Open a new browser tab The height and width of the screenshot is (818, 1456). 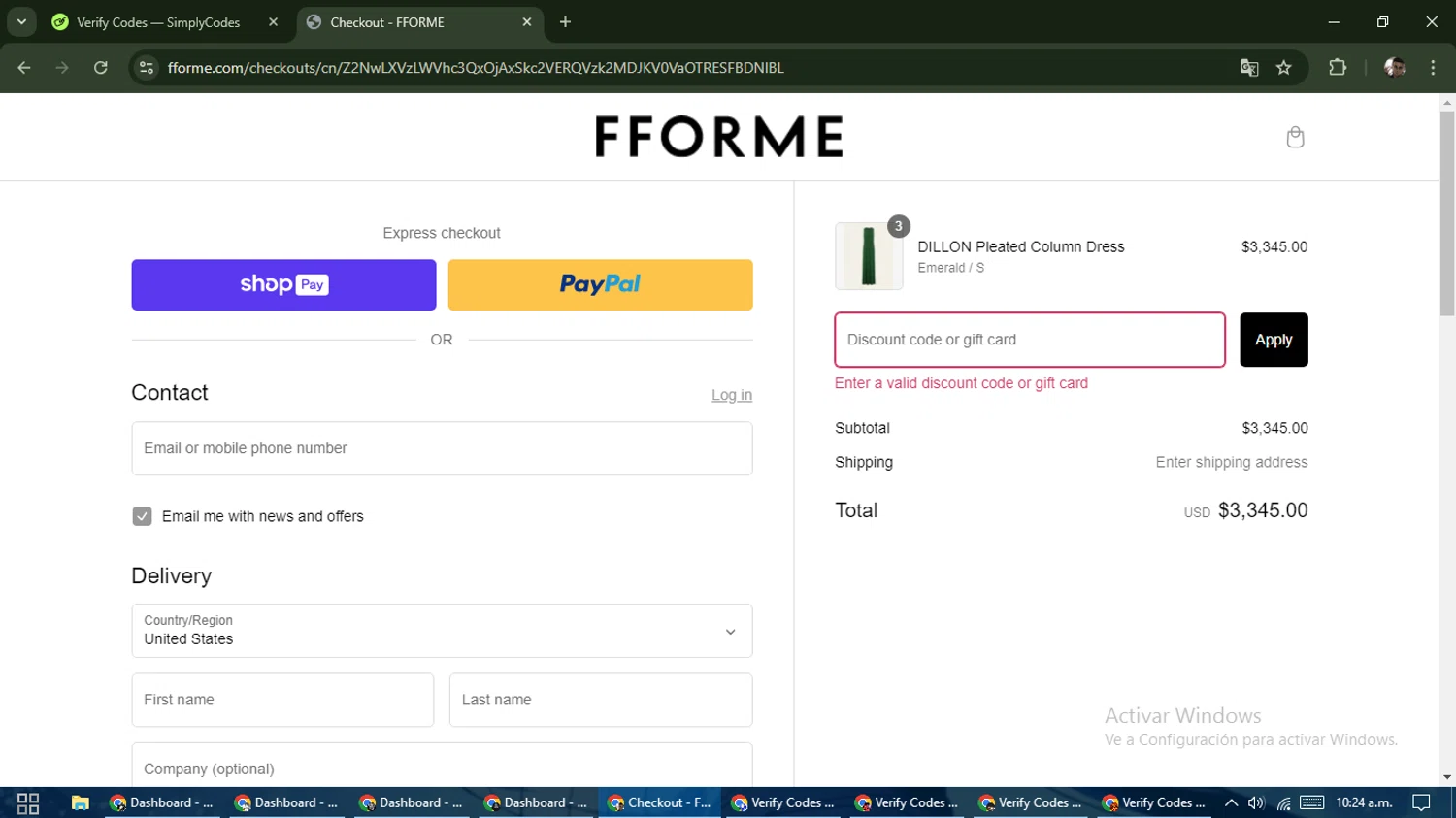pos(565,22)
